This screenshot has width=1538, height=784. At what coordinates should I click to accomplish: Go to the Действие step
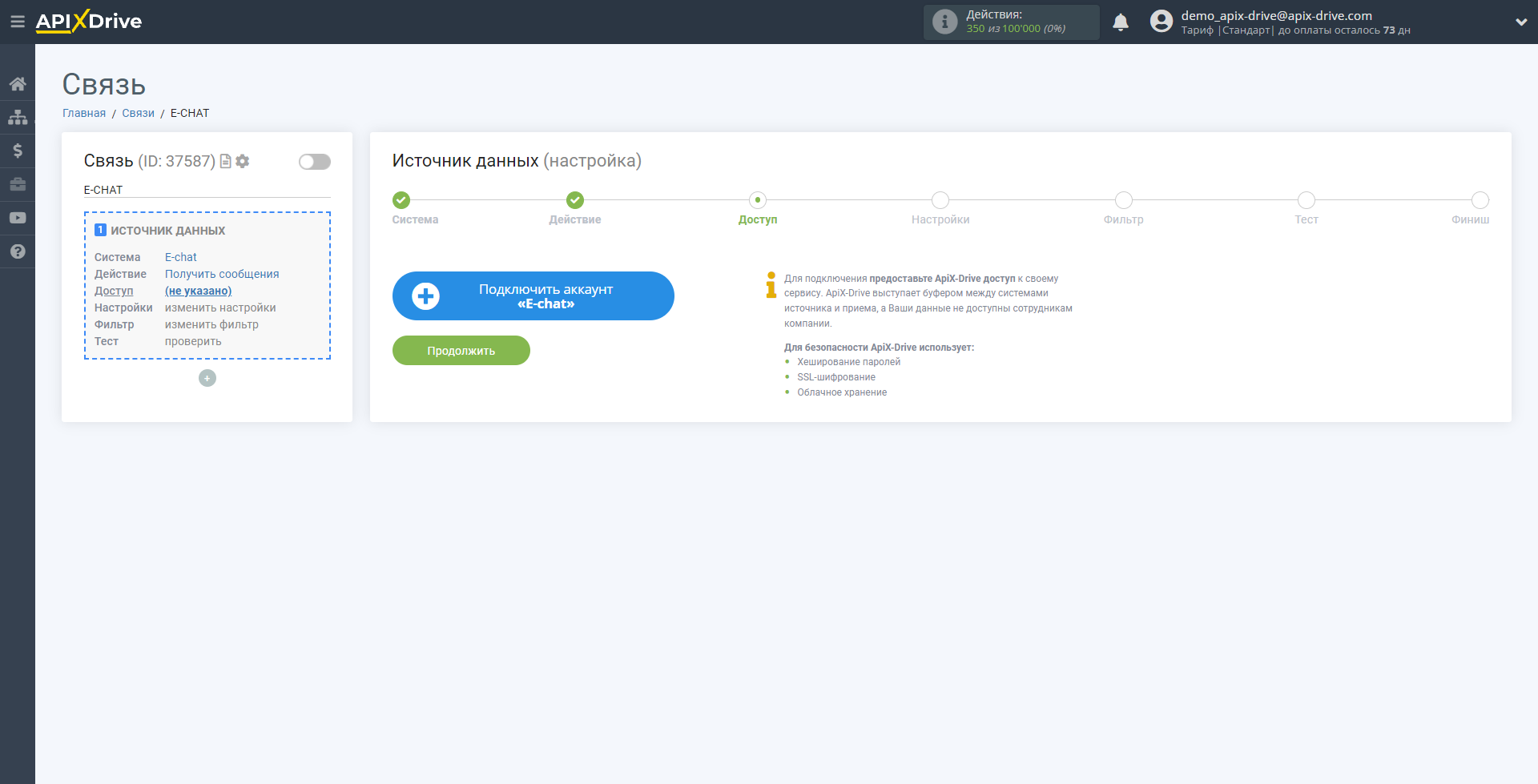[575, 200]
